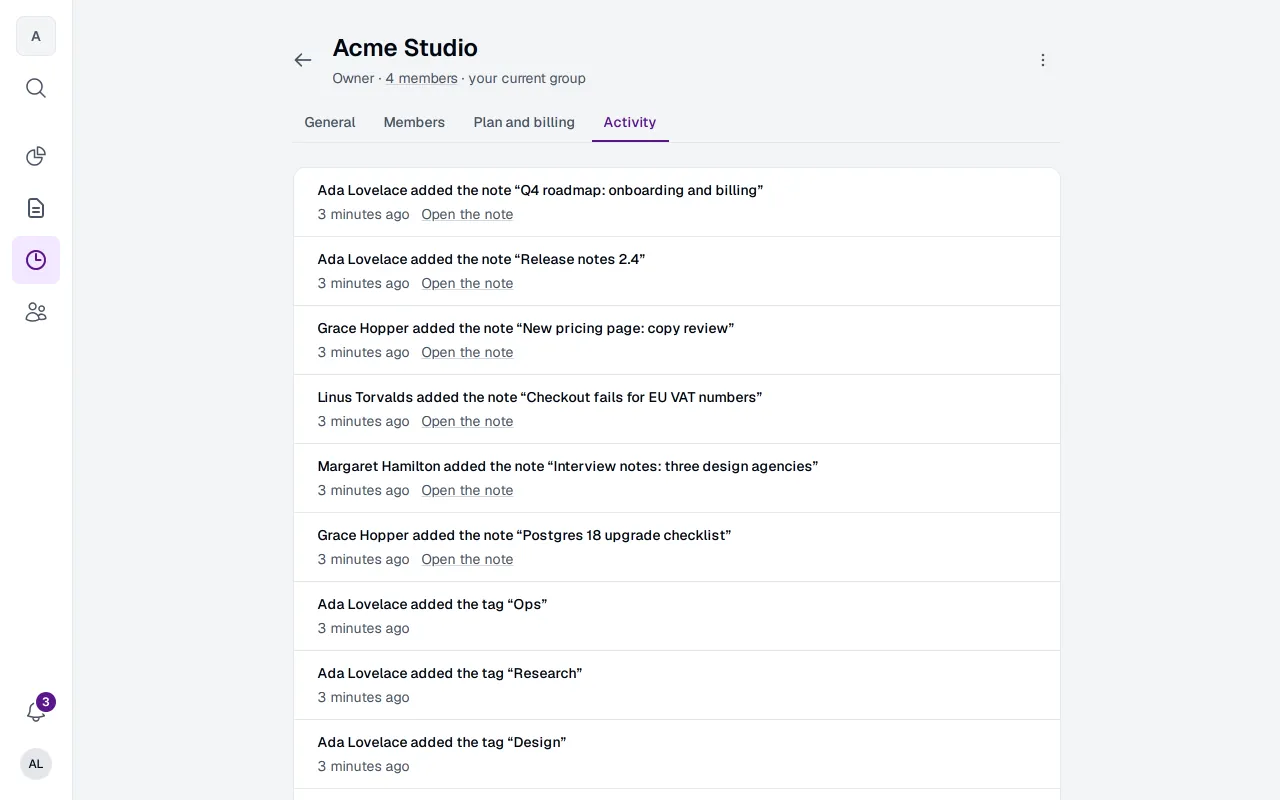Open the note for Release notes 2.4
The width and height of the screenshot is (1280, 800).
pos(467,283)
